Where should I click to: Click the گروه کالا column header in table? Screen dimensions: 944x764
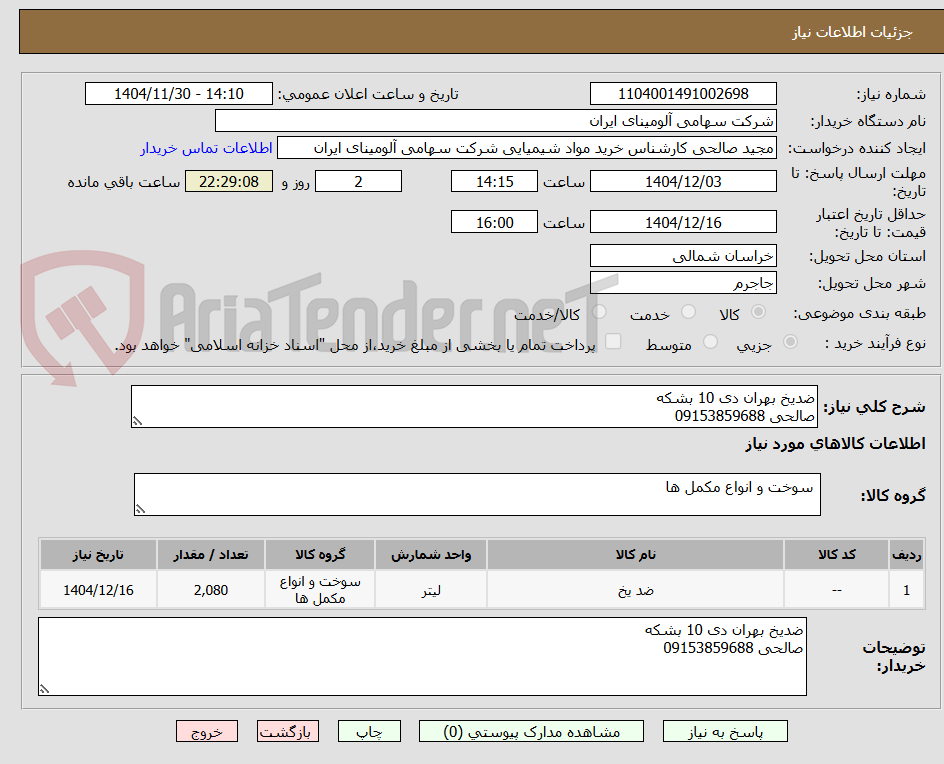point(320,554)
